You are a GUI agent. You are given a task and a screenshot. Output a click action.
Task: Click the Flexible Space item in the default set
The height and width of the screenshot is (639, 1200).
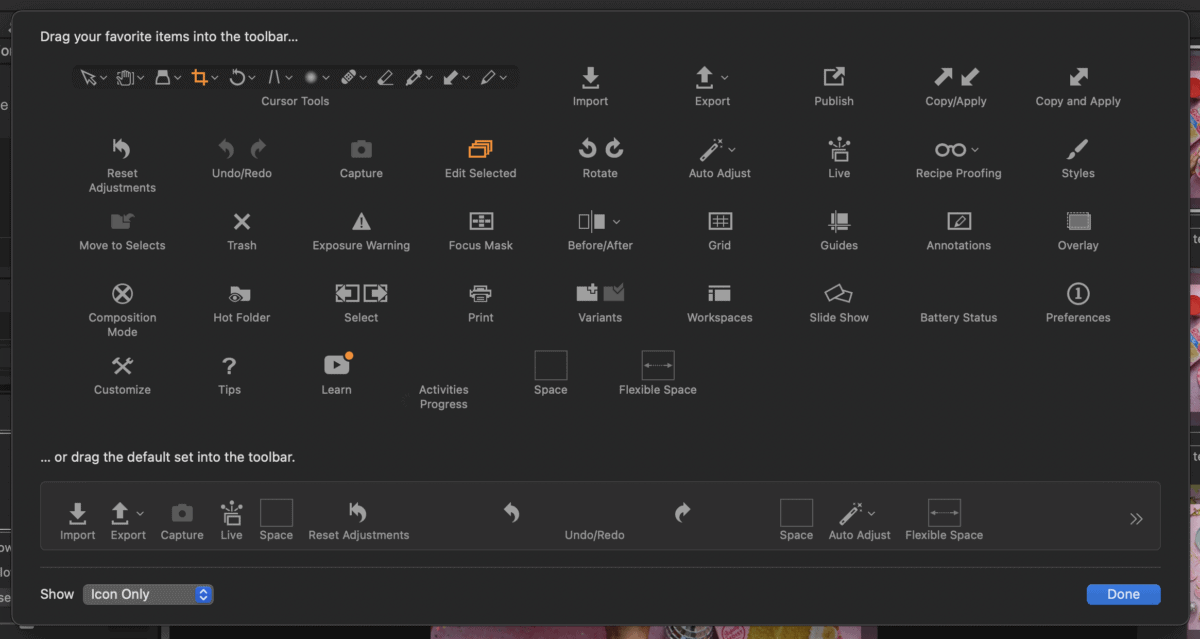point(944,514)
